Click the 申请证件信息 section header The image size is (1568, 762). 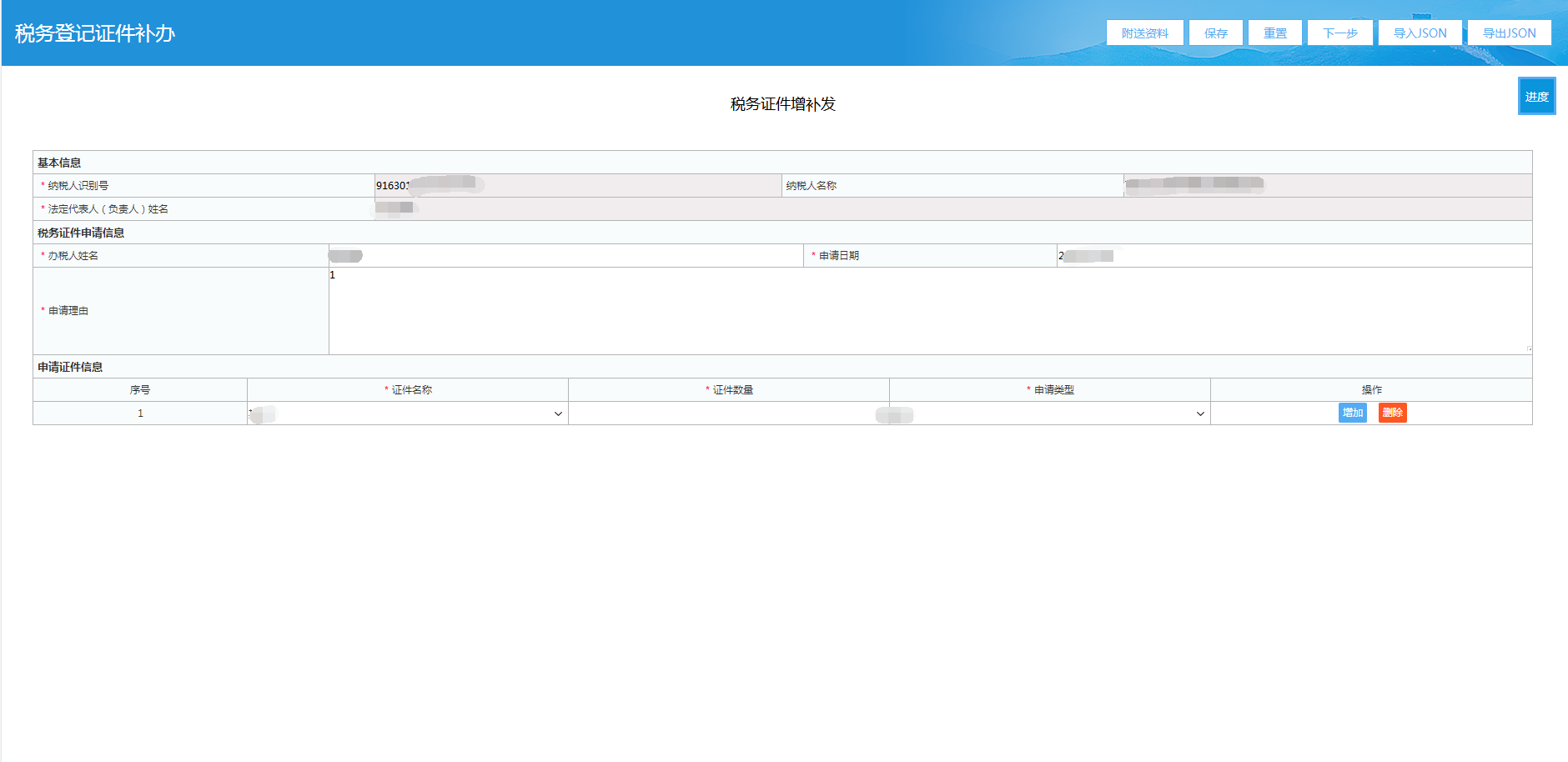click(x=70, y=367)
